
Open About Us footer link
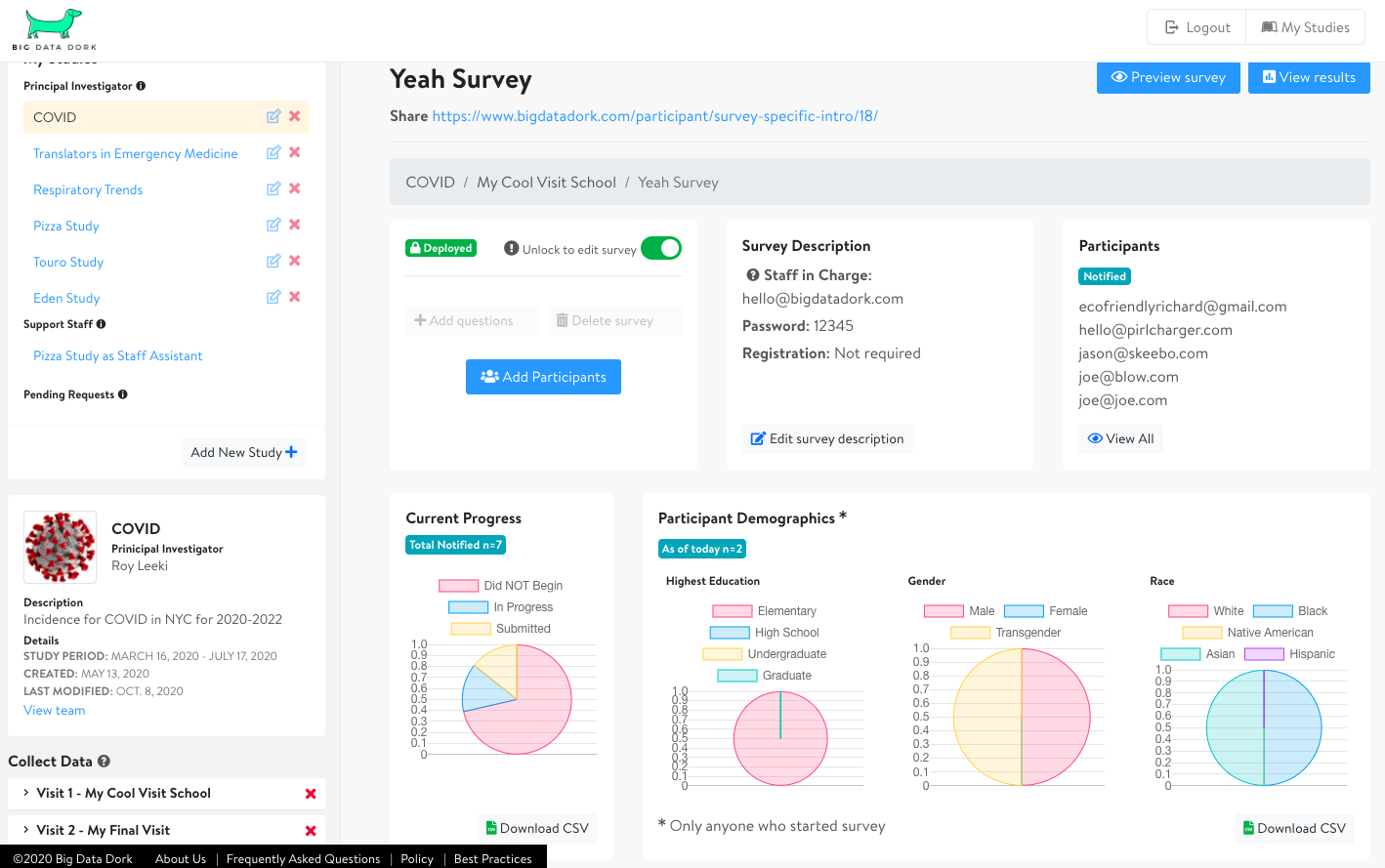[x=181, y=859]
